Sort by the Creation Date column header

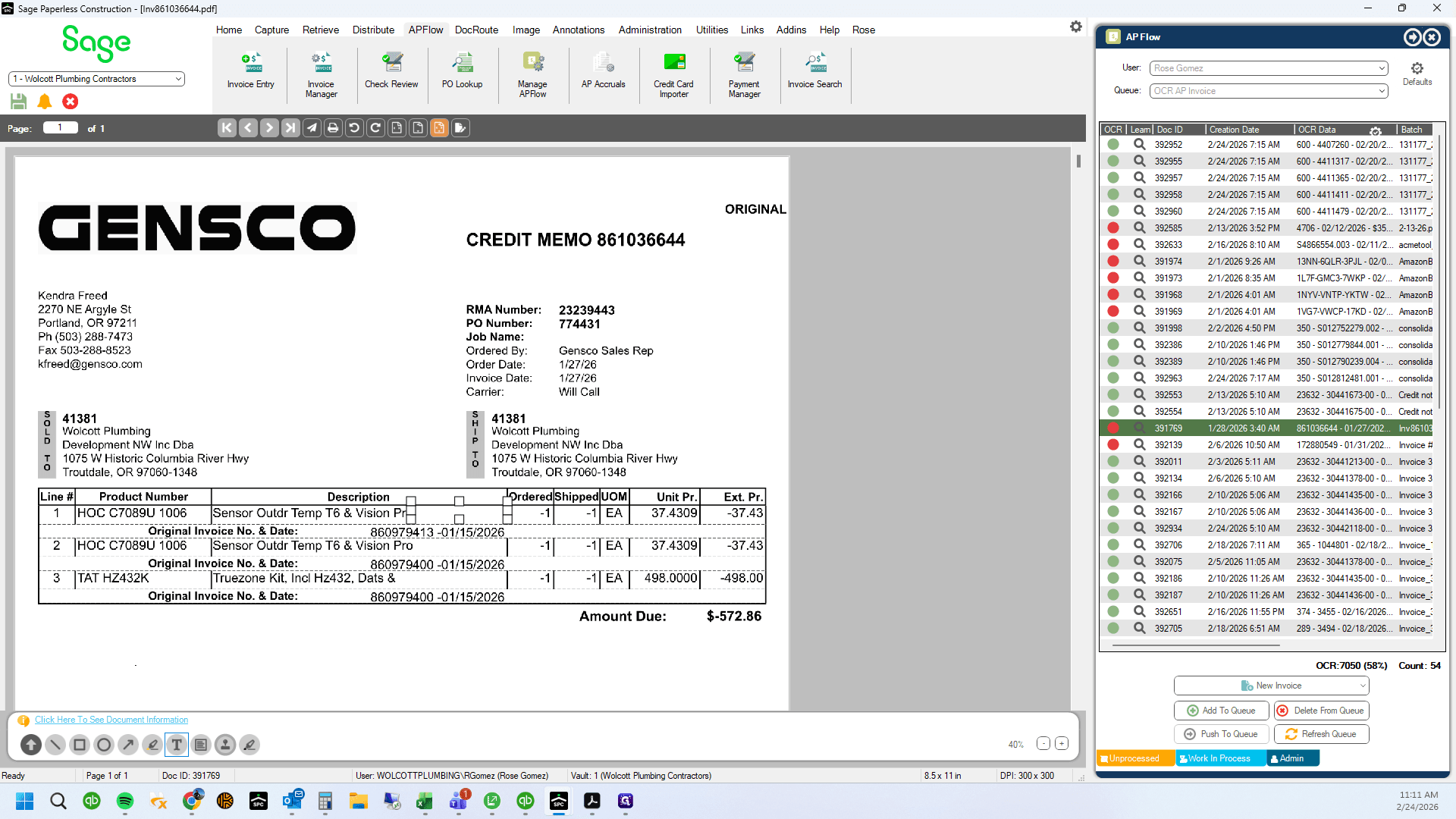pos(1248,130)
